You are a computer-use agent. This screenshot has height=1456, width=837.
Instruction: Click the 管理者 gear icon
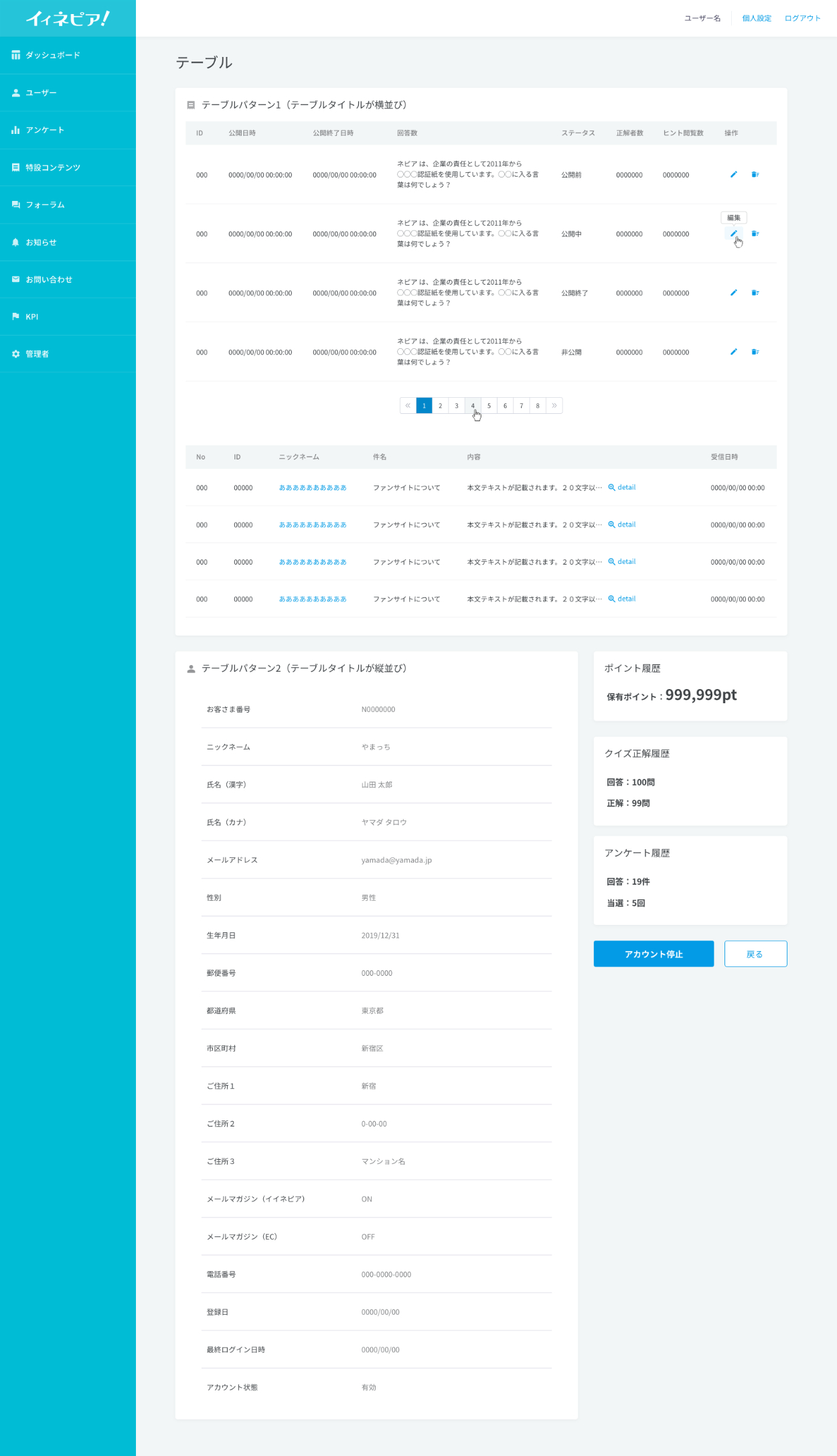[15, 354]
